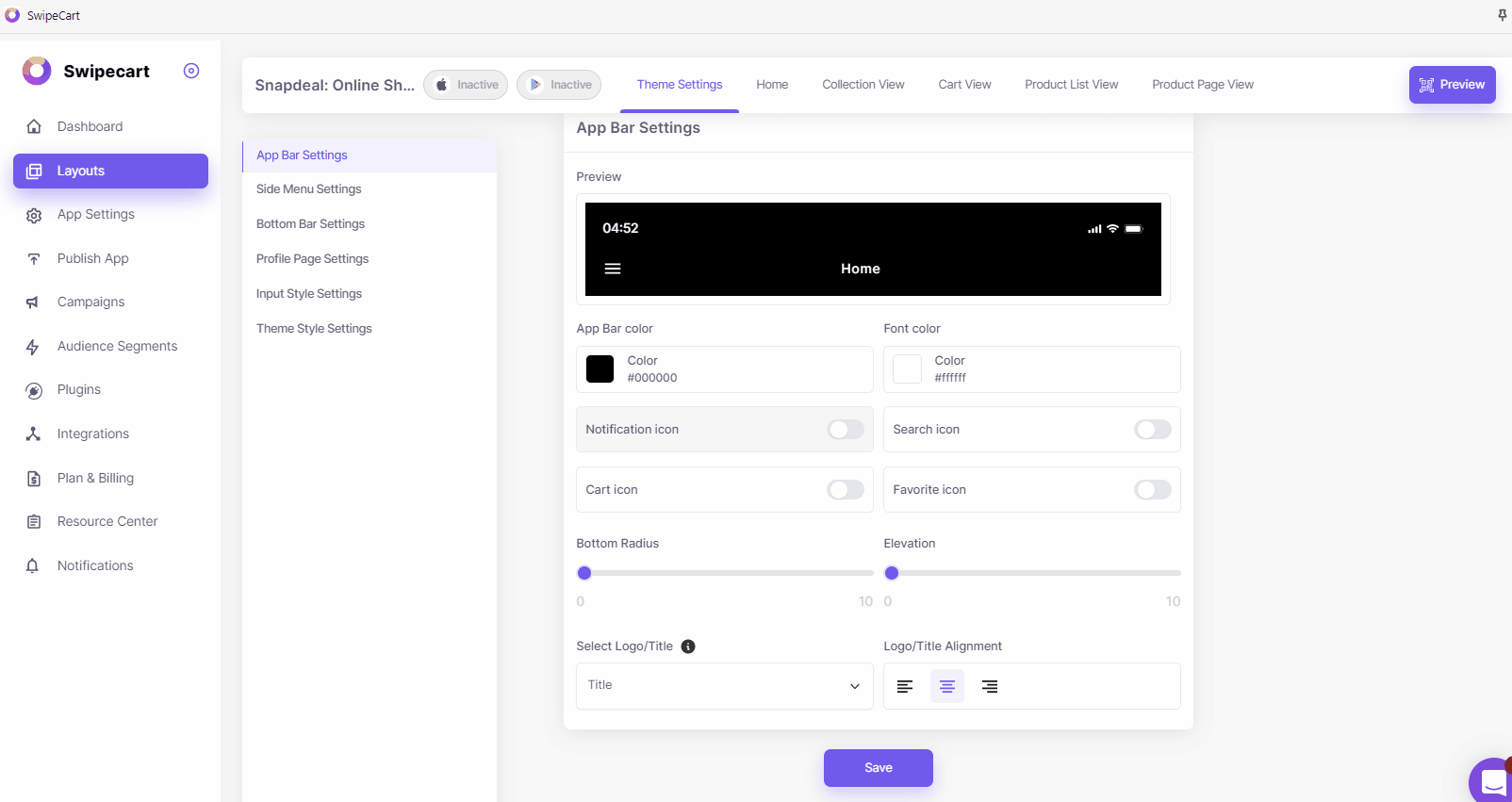Select right alignment icon for logo/title
The image size is (1512, 802).
[990, 686]
